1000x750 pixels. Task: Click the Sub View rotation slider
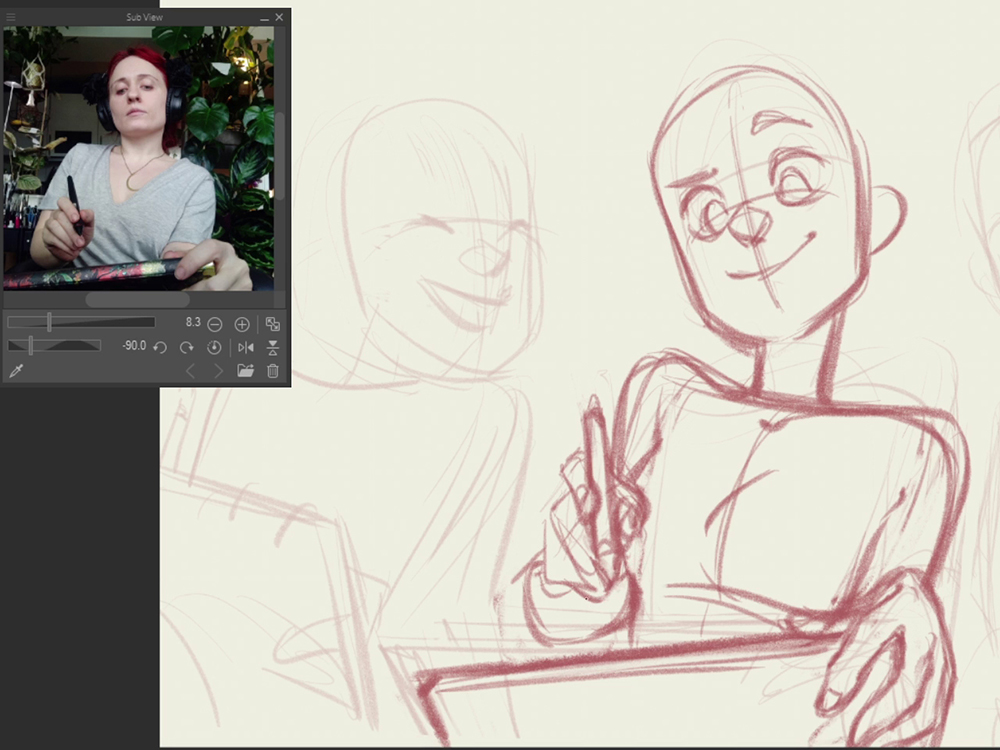54,346
